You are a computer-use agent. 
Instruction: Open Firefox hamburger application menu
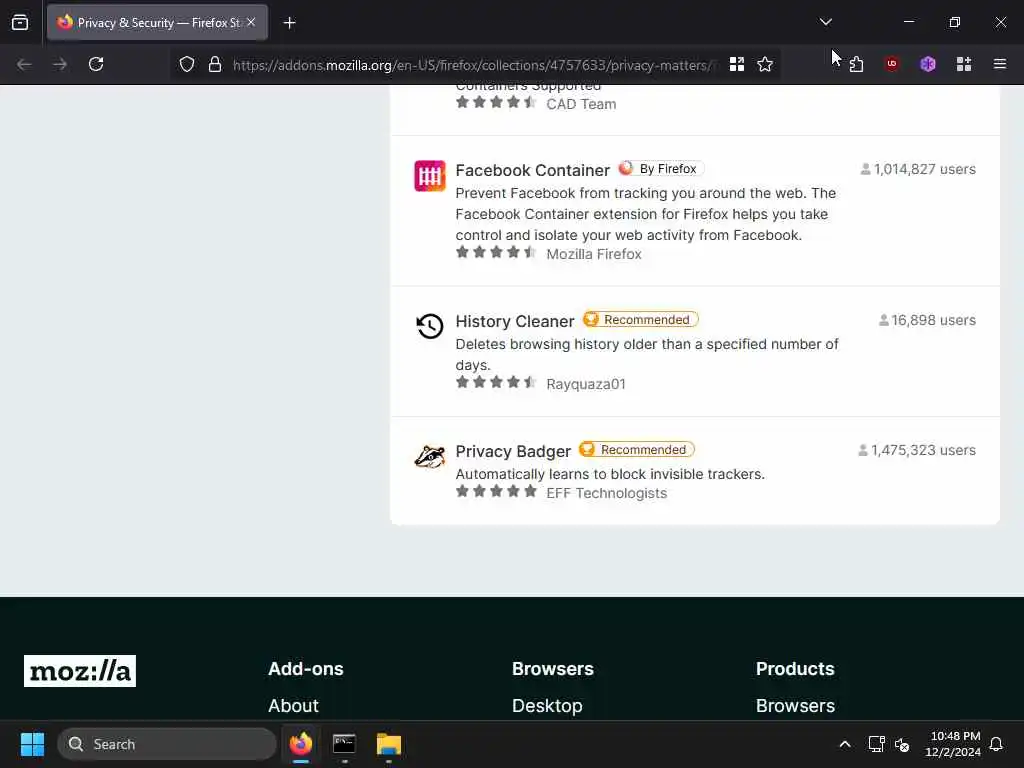pos(1000,64)
